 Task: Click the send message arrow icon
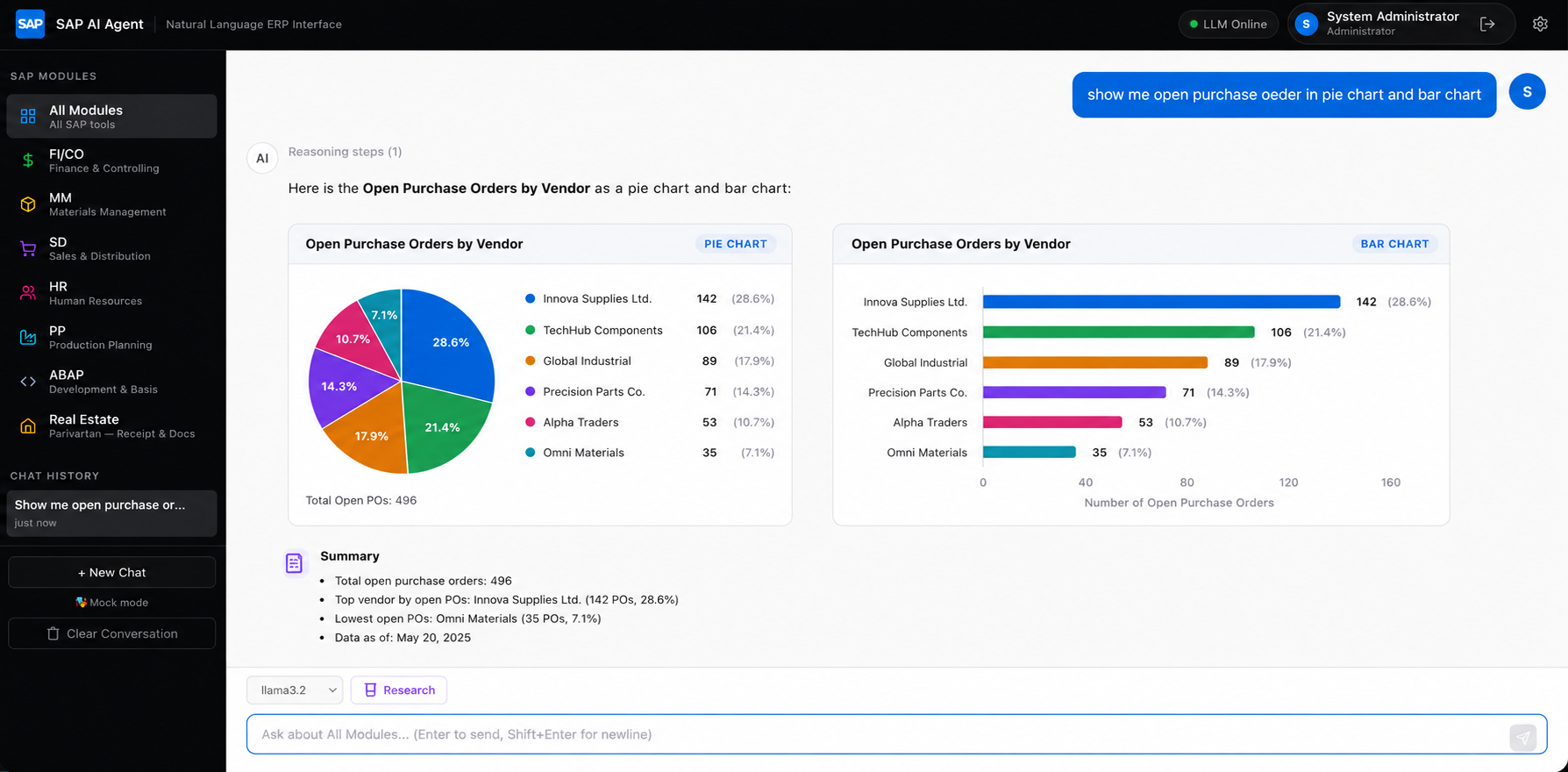coord(1523,738)
